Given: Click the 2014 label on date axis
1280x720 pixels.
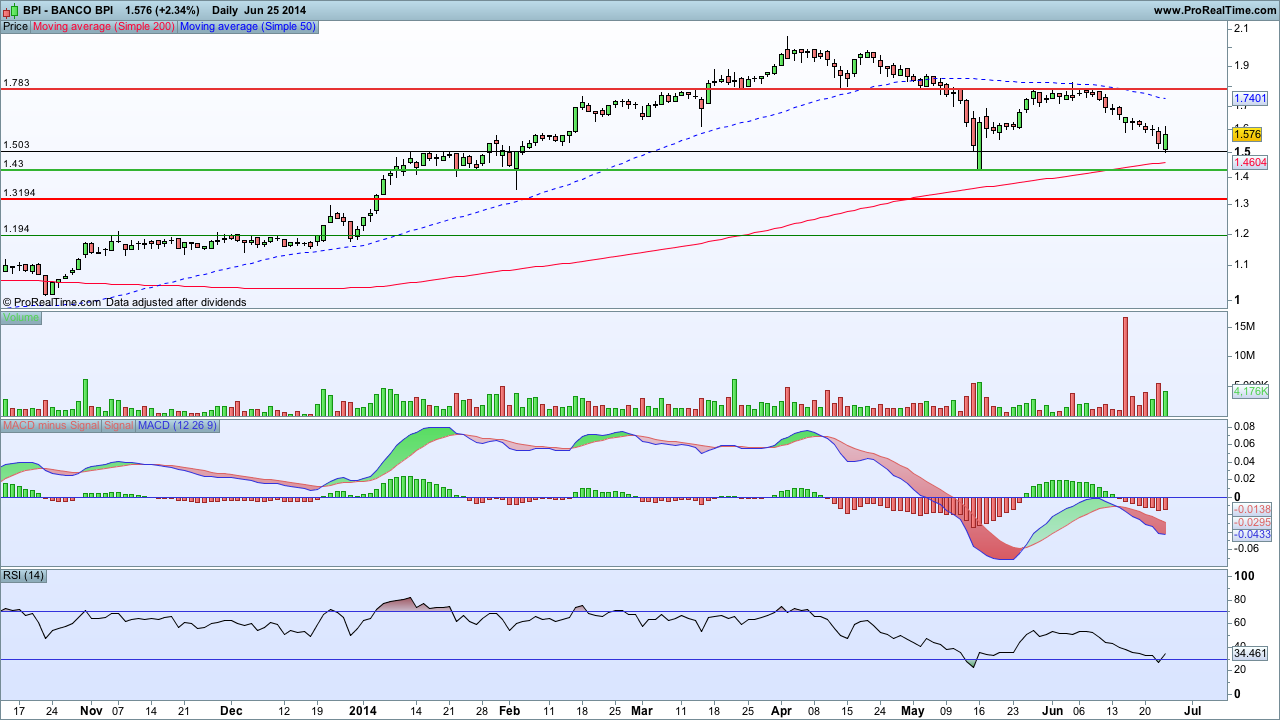Looking at the screenshot, I should click(x=363, y=710).
